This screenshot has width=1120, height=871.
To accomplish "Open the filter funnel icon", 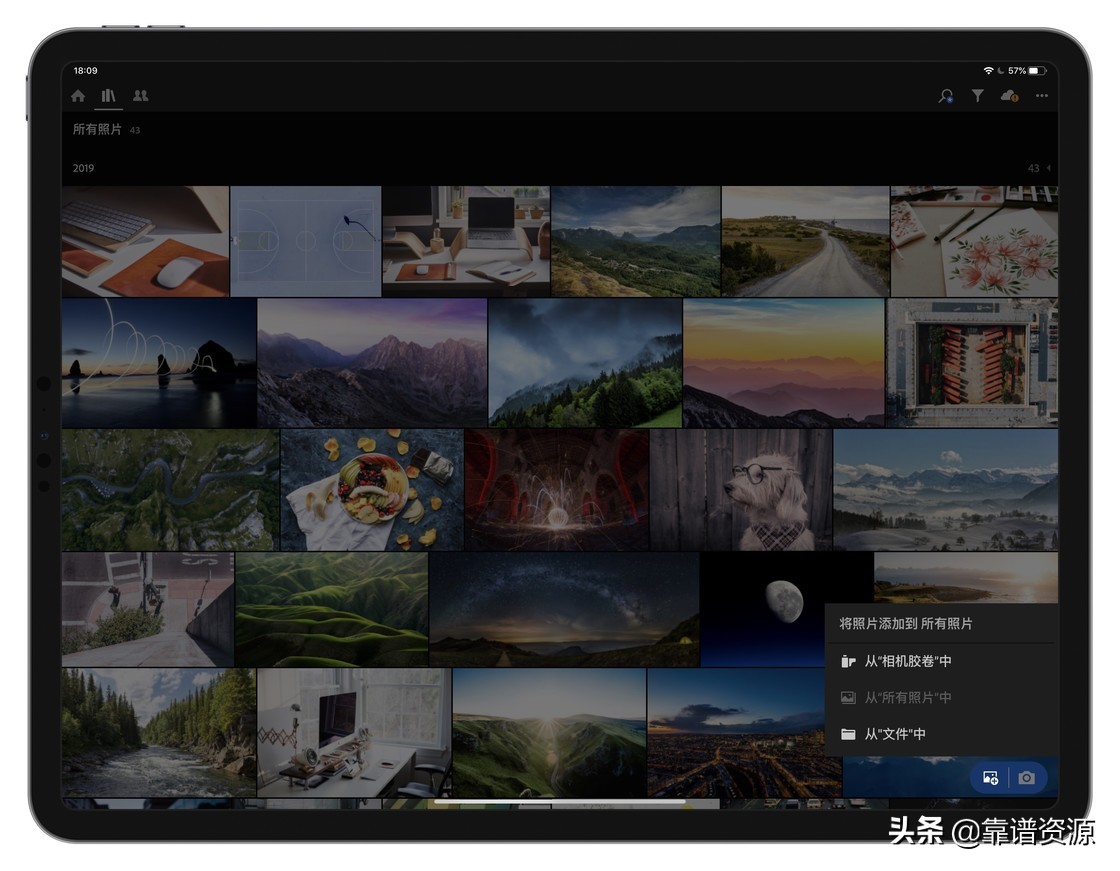I will [977, 96].
